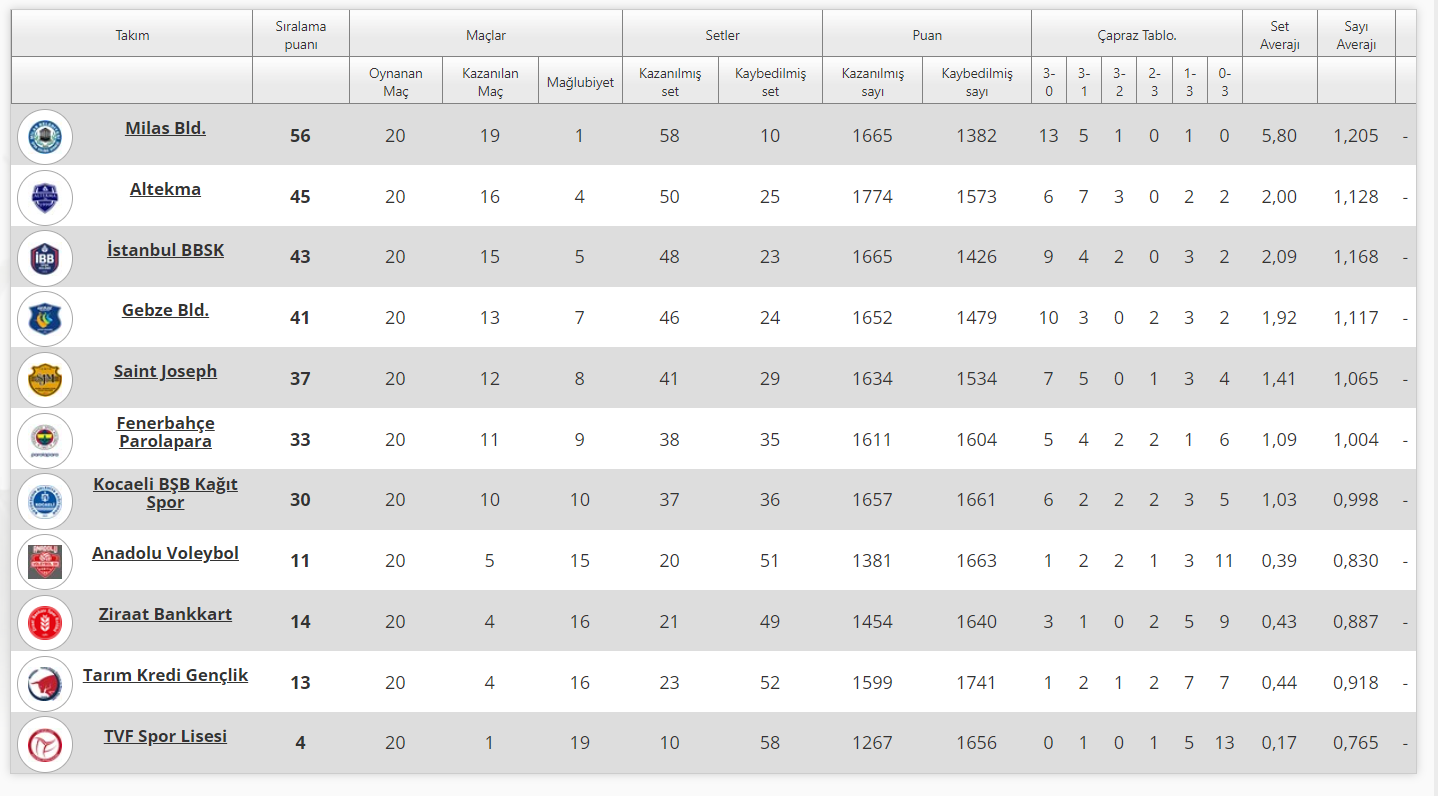Image resolution: width=1438 pixels, height=796 pixels.
Task: Open the Fenerbahçe Parolapara logo
Action: pos(45,440)
